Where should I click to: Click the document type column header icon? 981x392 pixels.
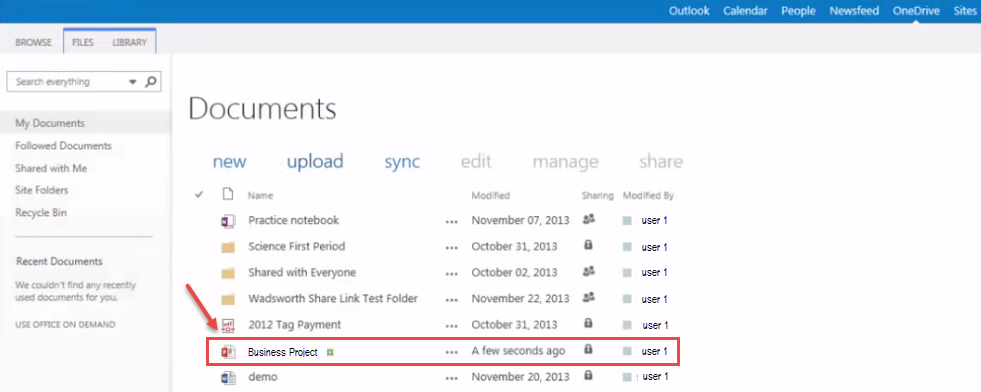[228, 194]
